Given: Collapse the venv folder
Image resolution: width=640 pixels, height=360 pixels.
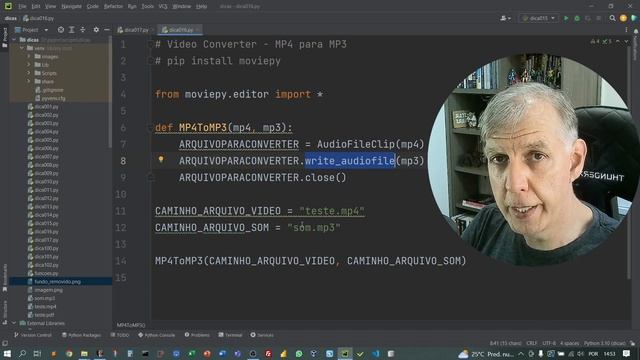Looking at the screenshot, I should coord(22,48).
